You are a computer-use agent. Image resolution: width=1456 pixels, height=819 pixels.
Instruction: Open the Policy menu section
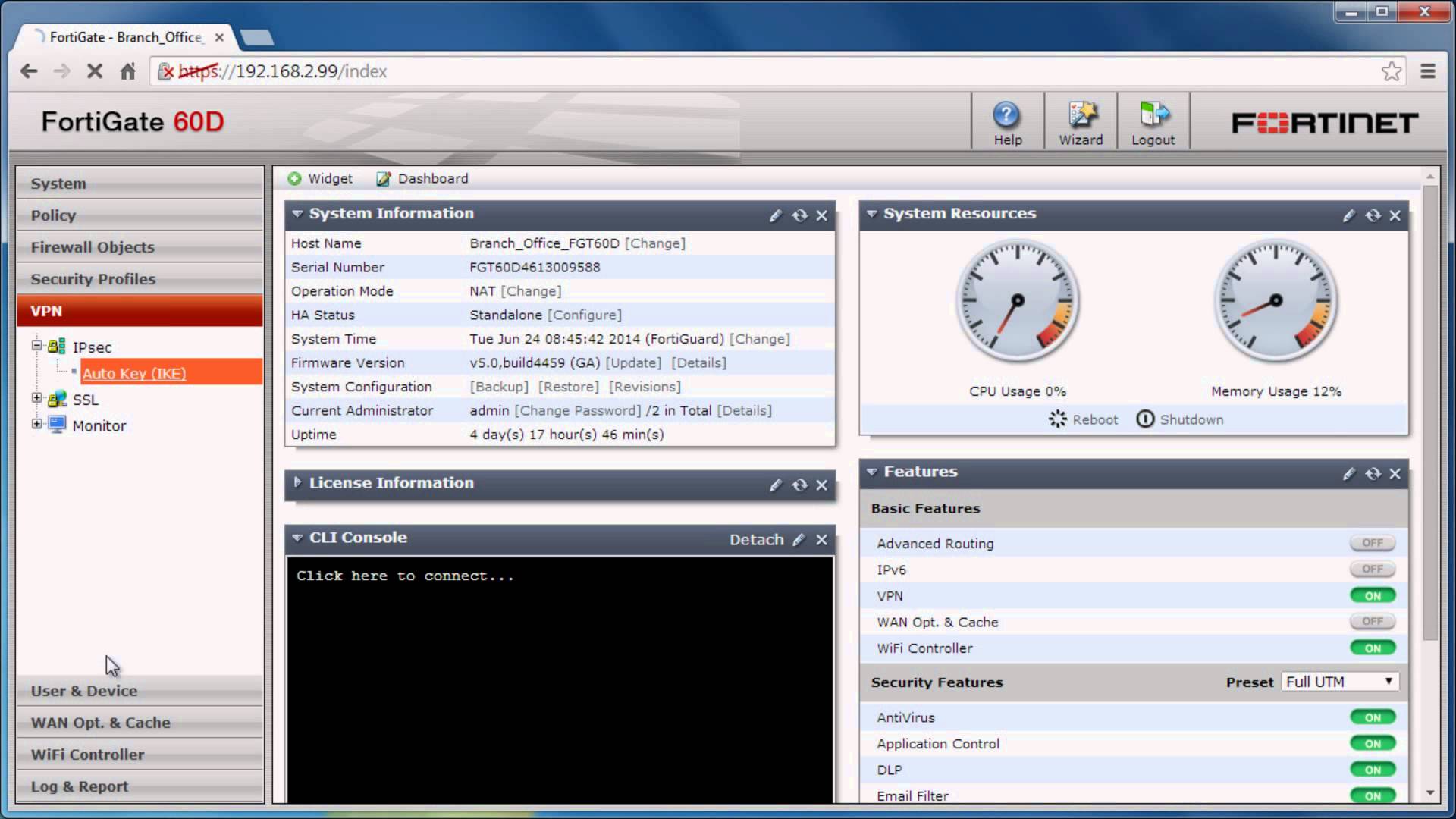pos(140,215)
